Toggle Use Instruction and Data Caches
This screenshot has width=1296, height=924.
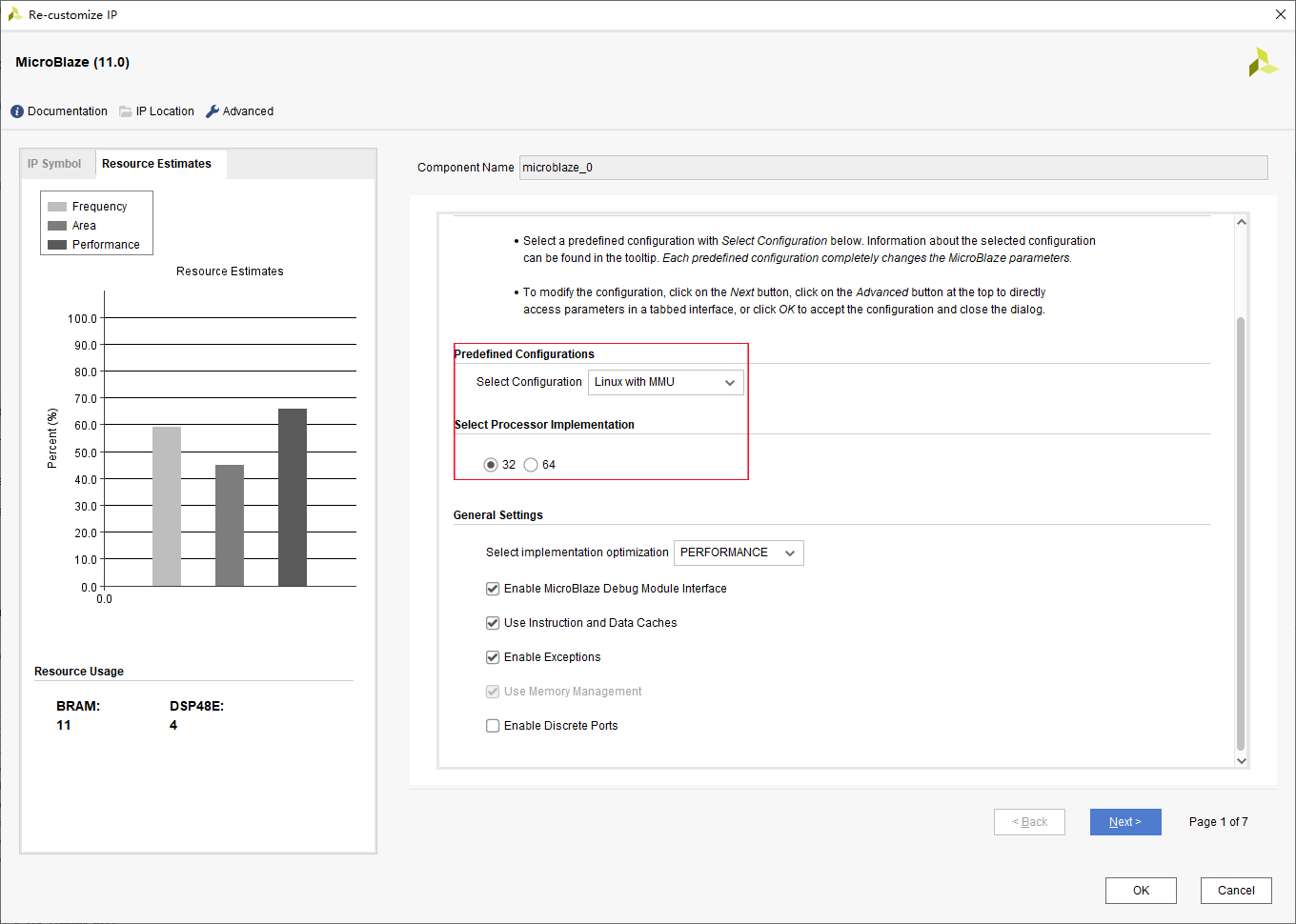[x=493, y=623]
